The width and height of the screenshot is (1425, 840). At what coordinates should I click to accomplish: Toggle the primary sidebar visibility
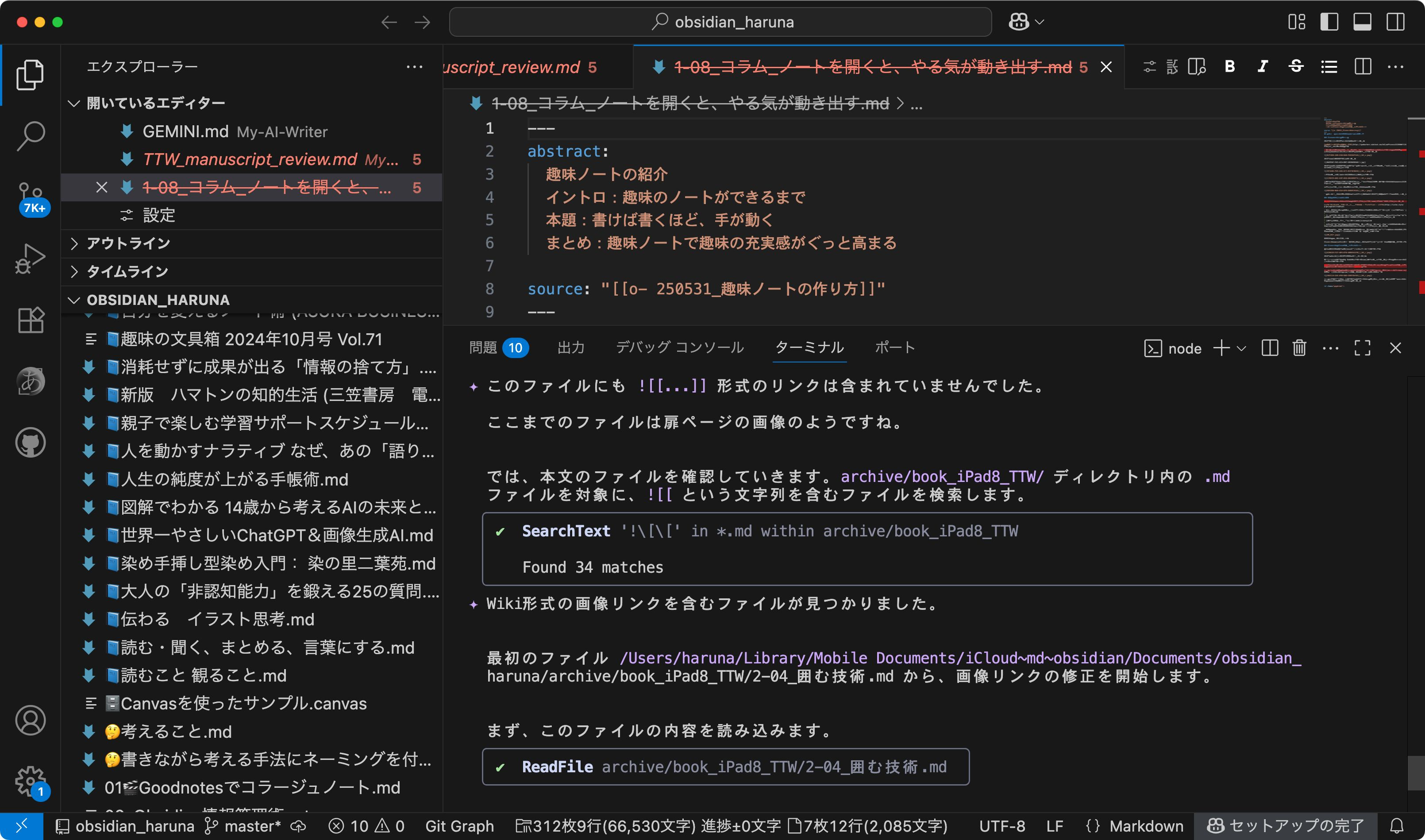tap(1330, 22)
